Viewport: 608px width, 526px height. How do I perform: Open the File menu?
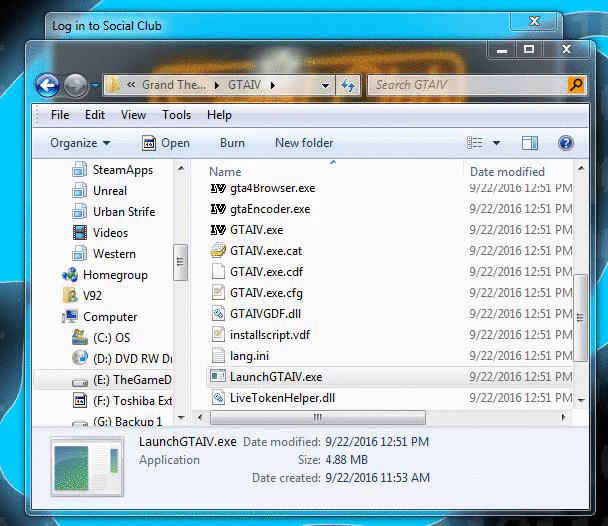coord(60,115)
